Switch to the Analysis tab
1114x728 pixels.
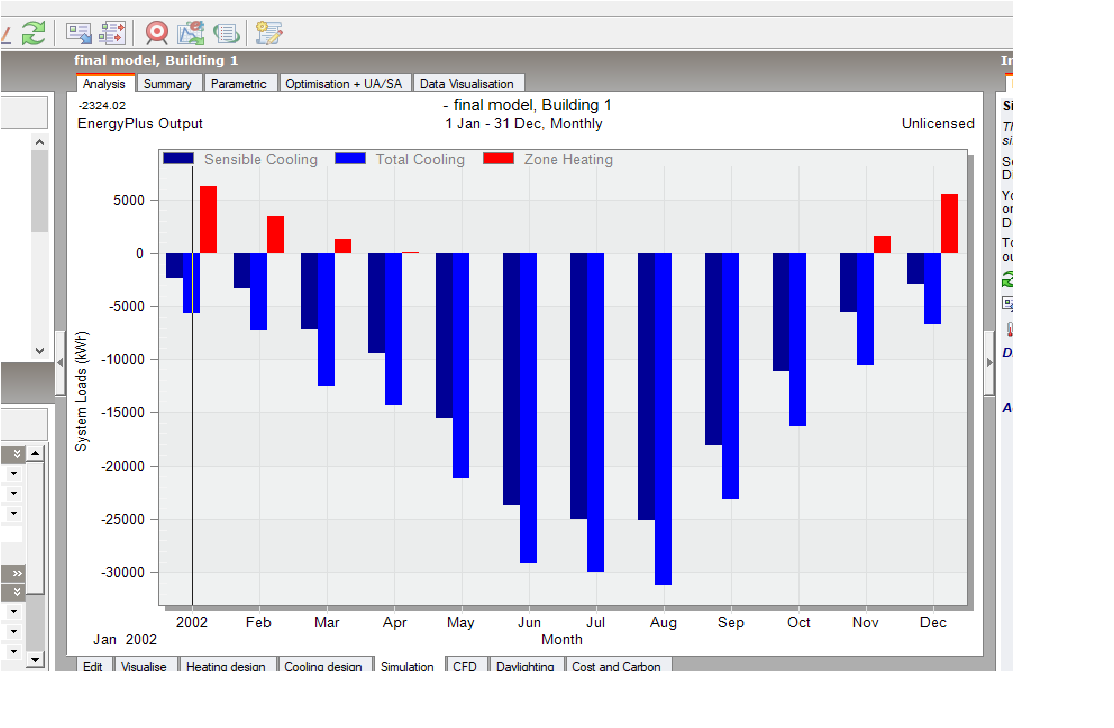pos(104,84)
